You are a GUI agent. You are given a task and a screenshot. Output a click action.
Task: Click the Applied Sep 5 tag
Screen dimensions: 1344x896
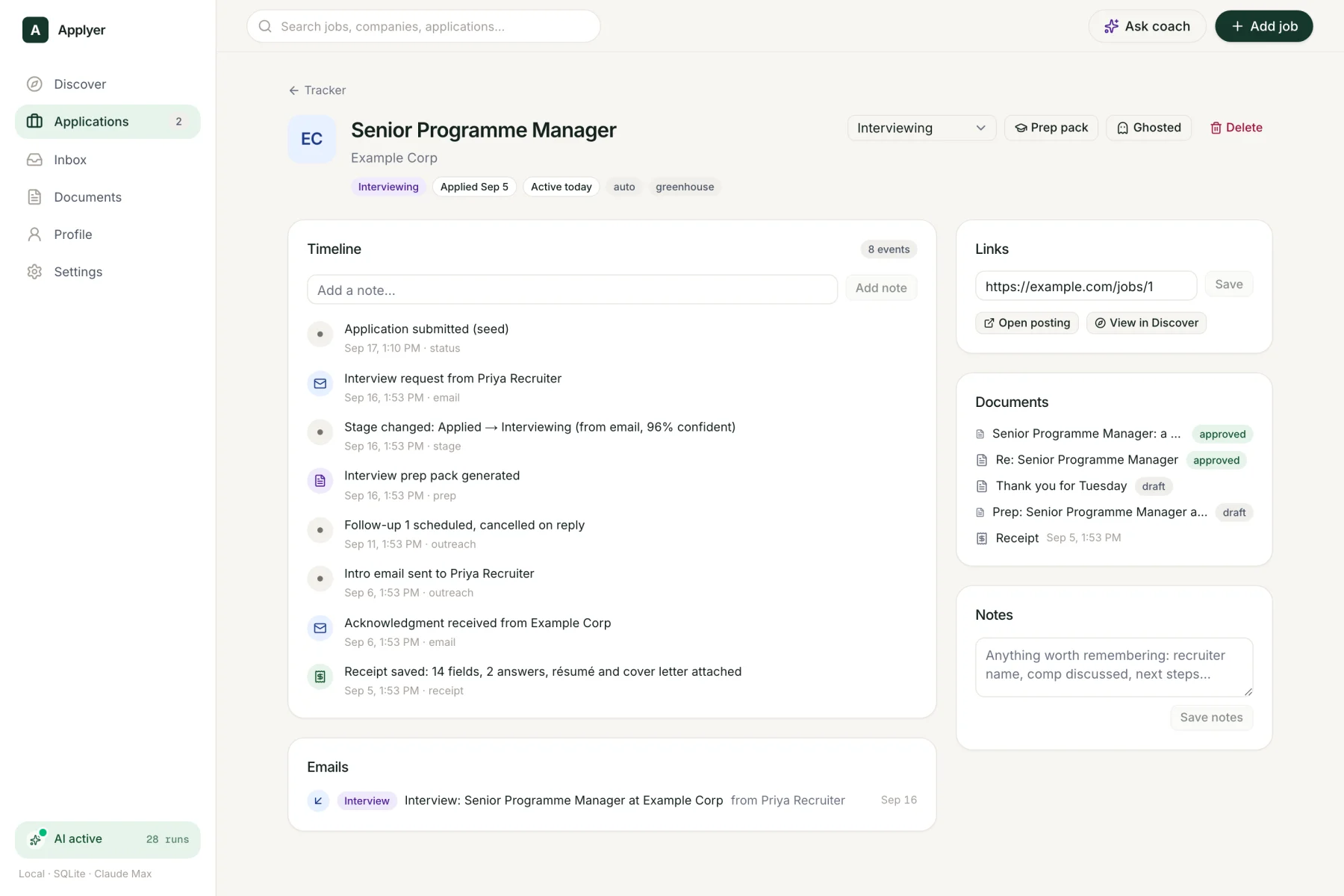pyautogui.click(x=474, y=187)
